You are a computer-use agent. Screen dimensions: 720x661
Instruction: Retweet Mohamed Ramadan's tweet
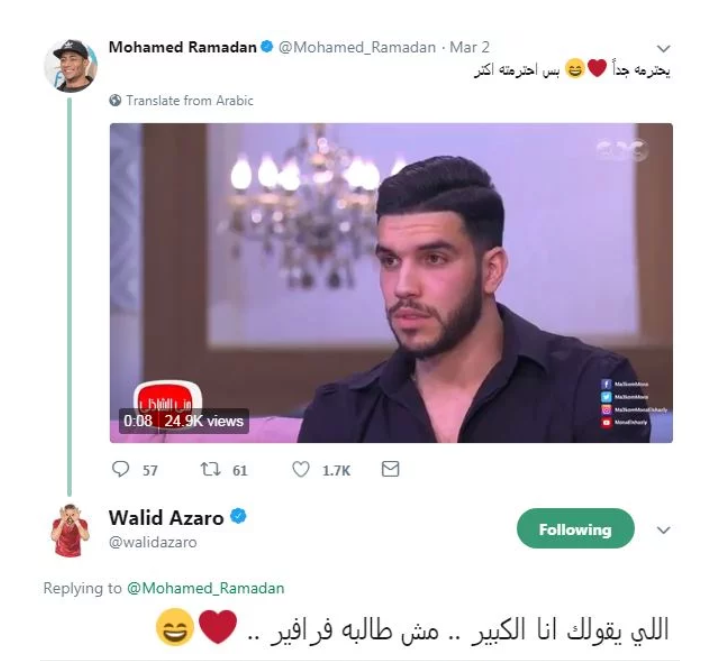point(211,469)
